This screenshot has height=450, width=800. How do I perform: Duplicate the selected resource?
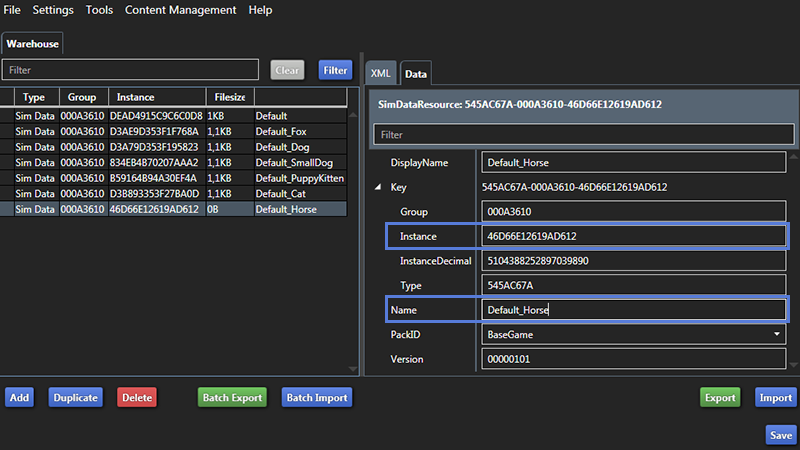click(76, 397)
